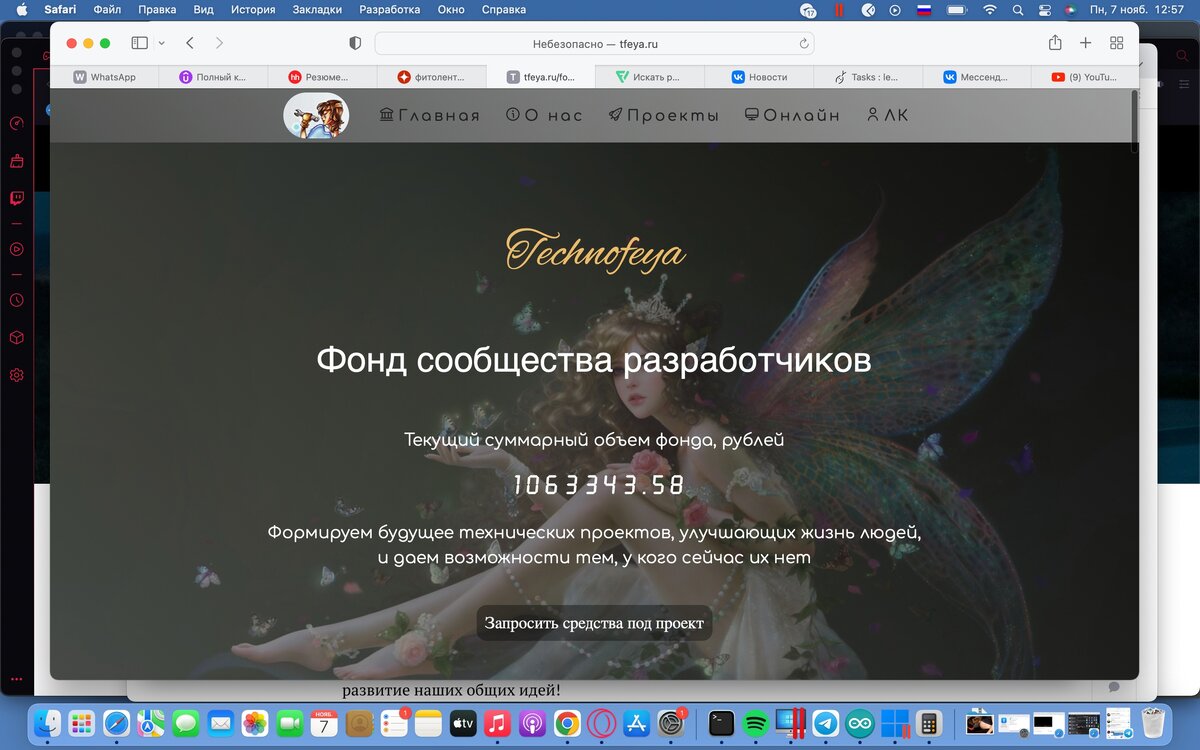
Task: Click Twitch icon in Opera sidebar behind
Action: click(x=16, y=198)
